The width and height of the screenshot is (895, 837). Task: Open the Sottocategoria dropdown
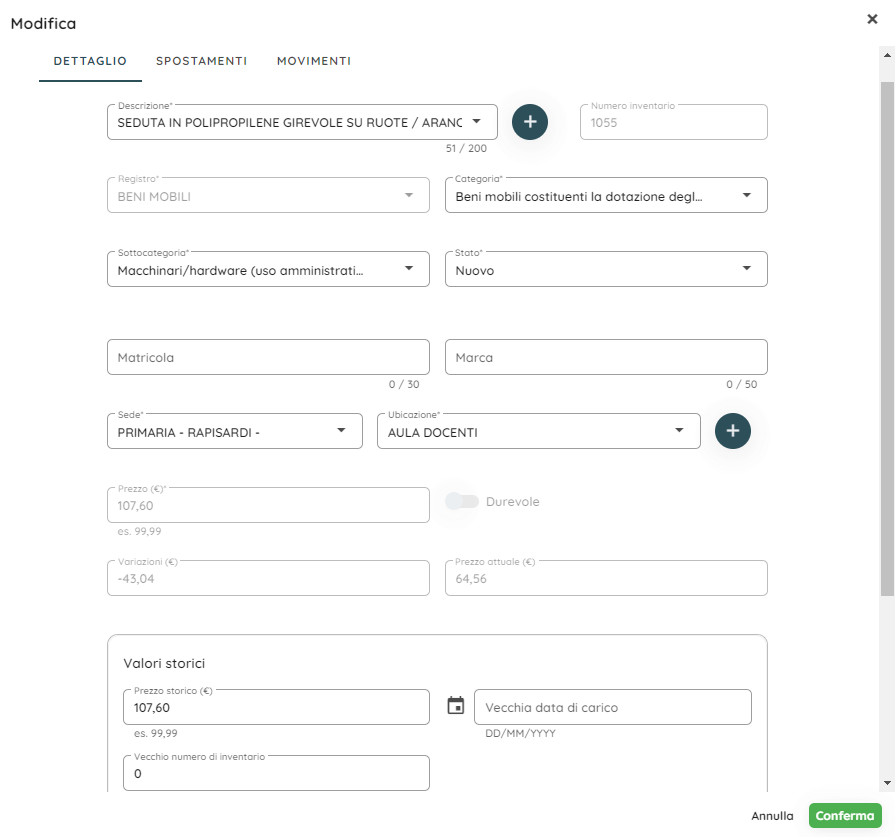(409, 269)
